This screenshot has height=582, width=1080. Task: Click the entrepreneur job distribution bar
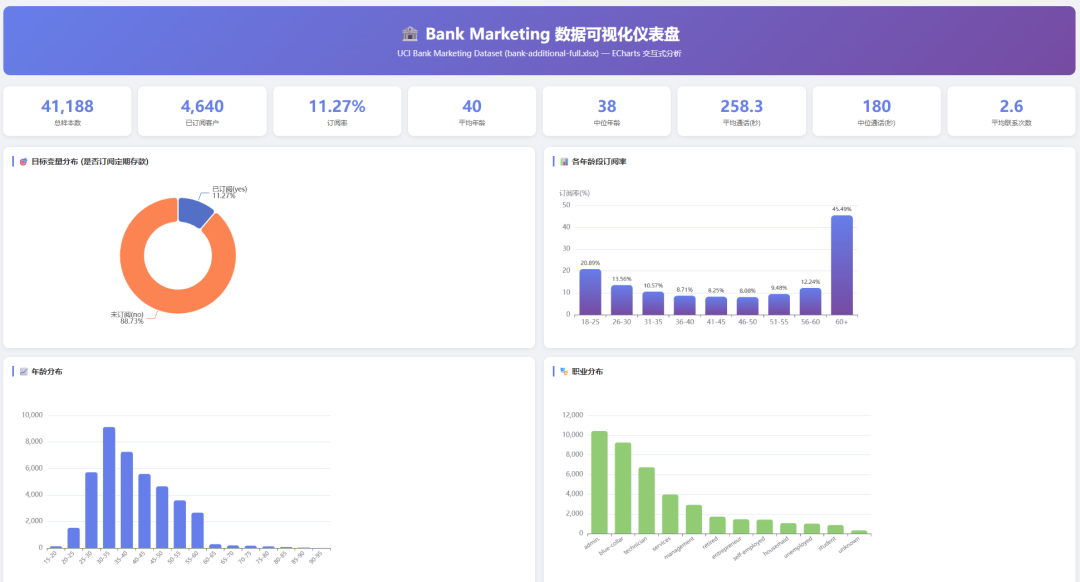741,527
